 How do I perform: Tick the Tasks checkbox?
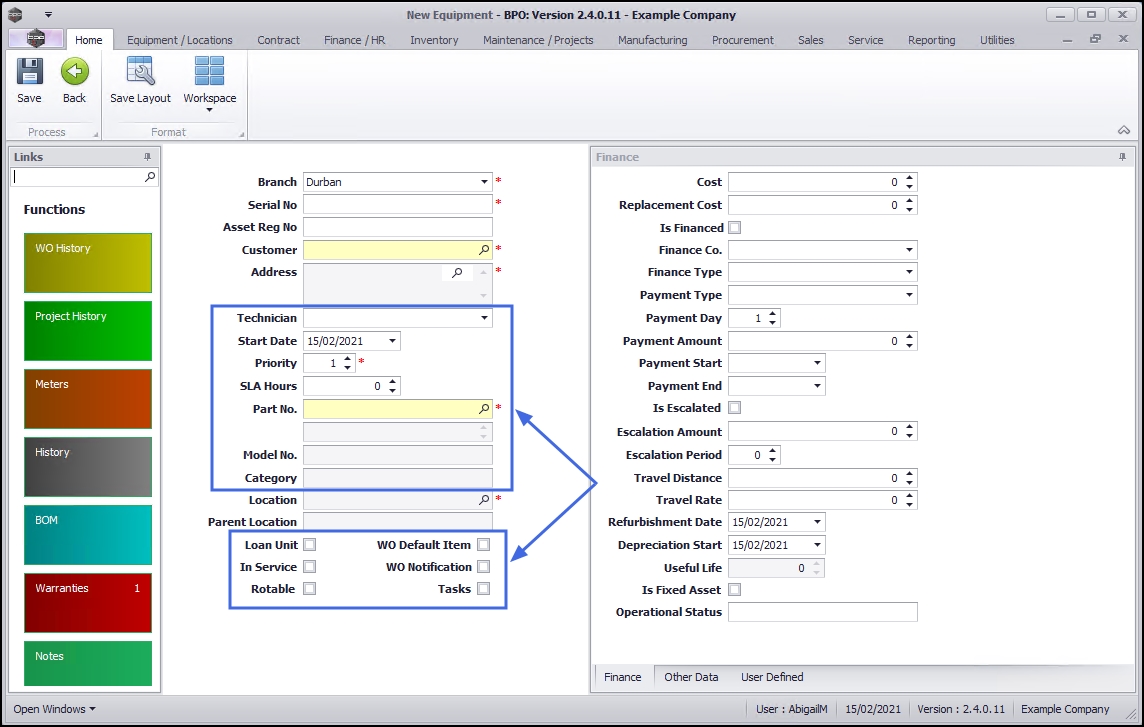tap(483, 588)
